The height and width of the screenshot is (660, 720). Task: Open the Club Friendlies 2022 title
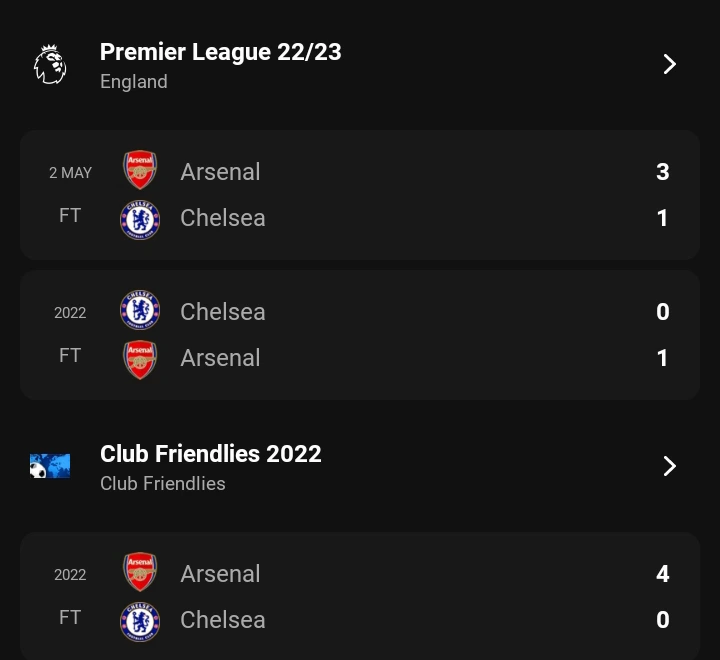coord(211,454)
